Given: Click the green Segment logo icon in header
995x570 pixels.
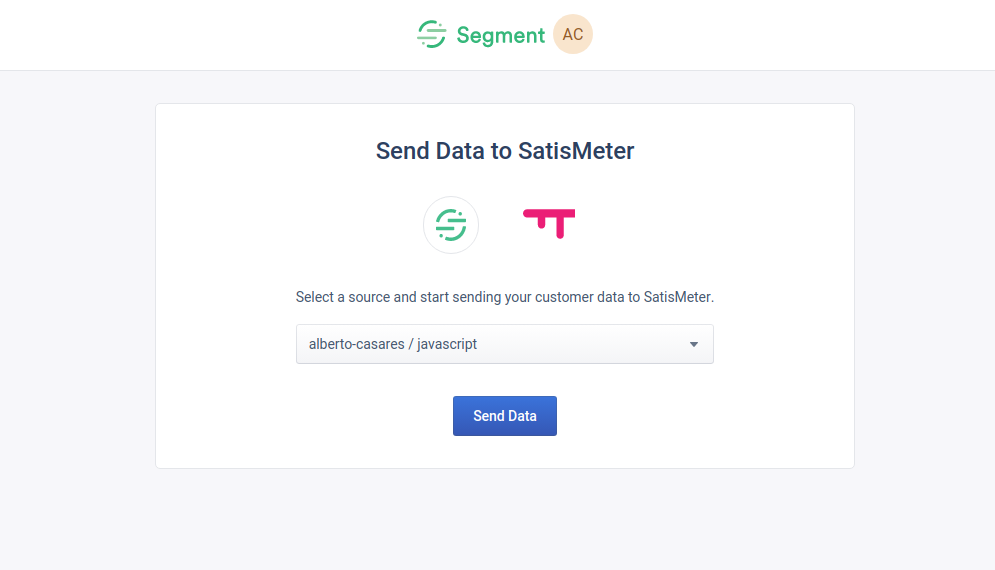Looking at the screenshot, I should [x=432, y=34].
